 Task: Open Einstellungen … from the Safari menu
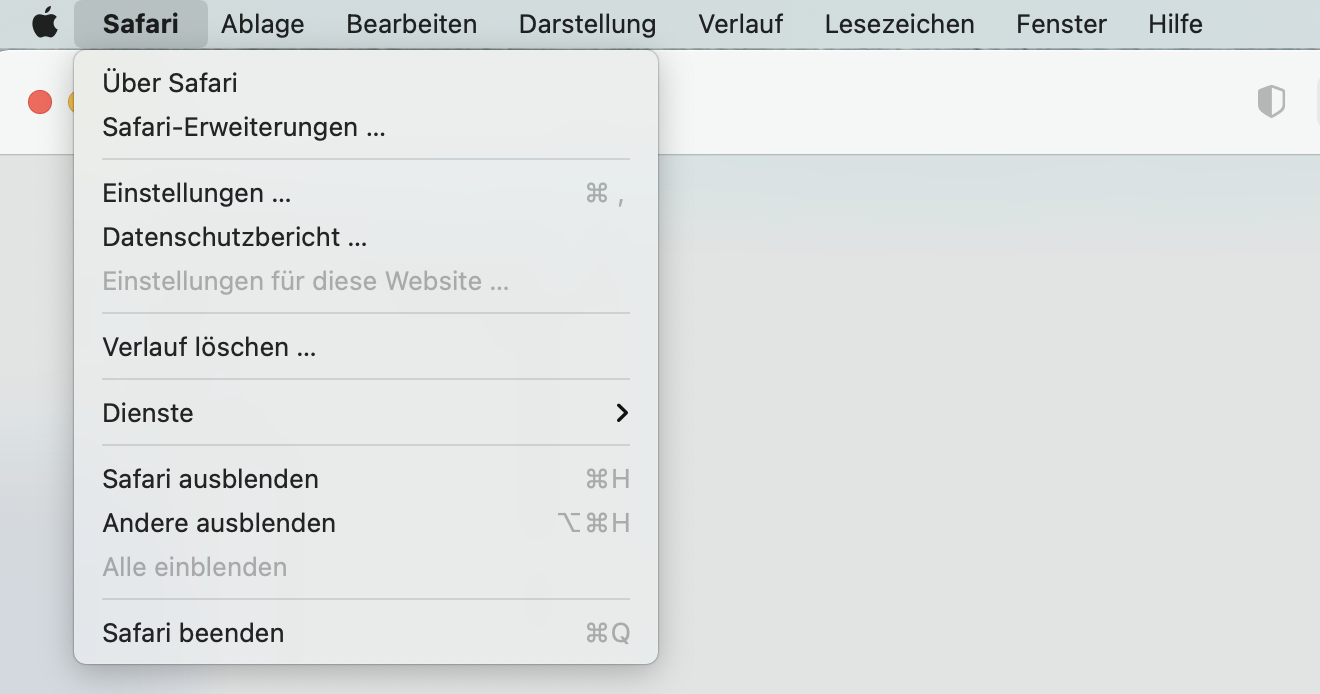point(197,193)
